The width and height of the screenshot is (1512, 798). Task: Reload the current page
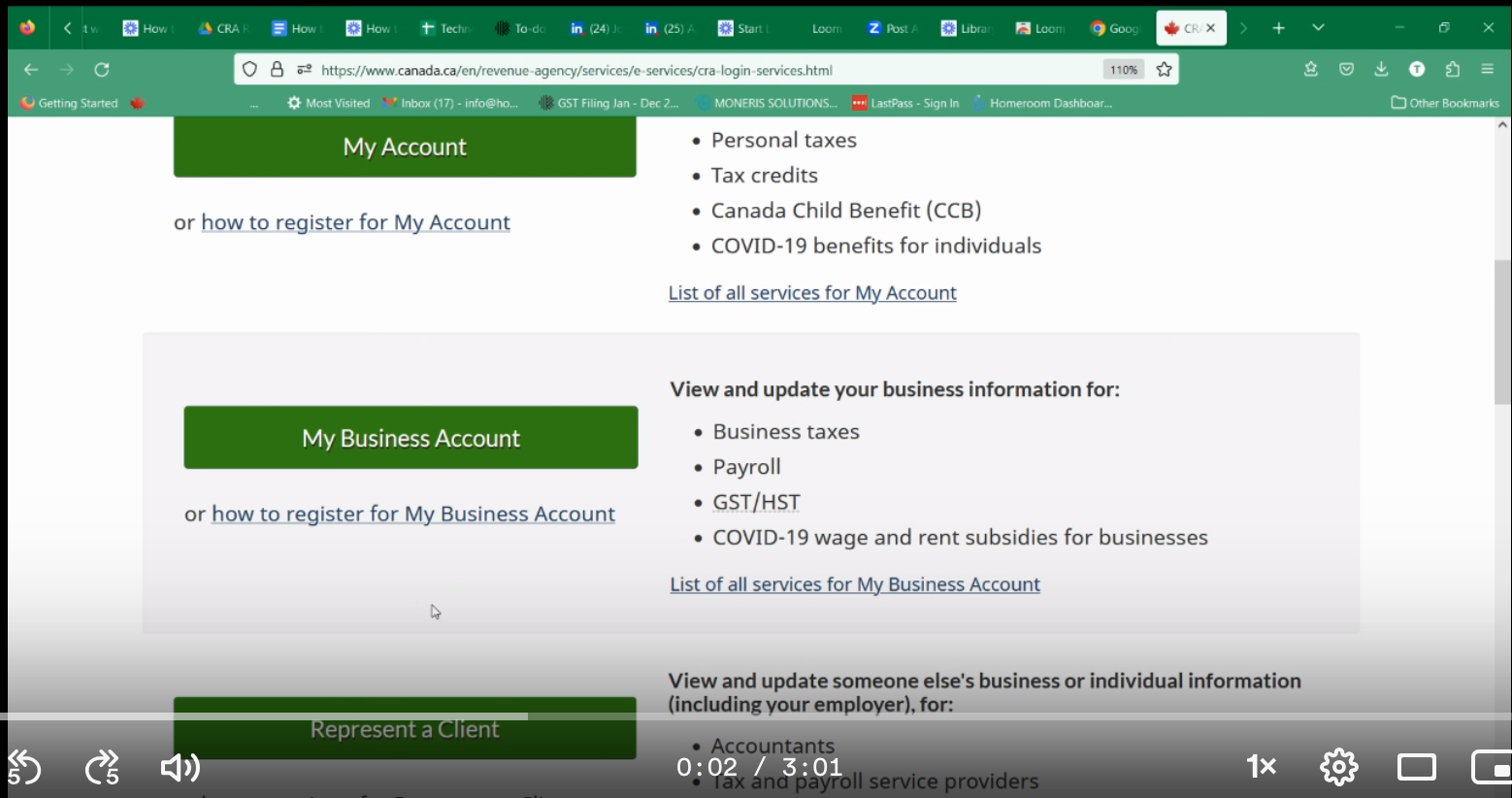coord(102,70)
